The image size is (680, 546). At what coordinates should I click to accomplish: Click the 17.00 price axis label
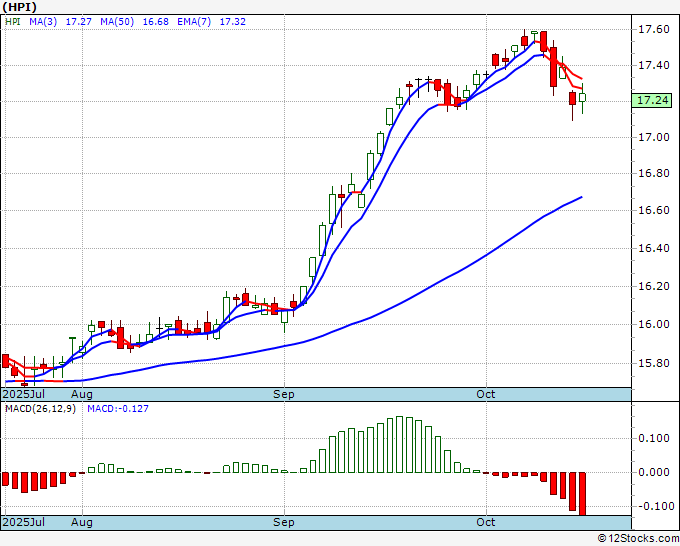[x=654, y=137]
